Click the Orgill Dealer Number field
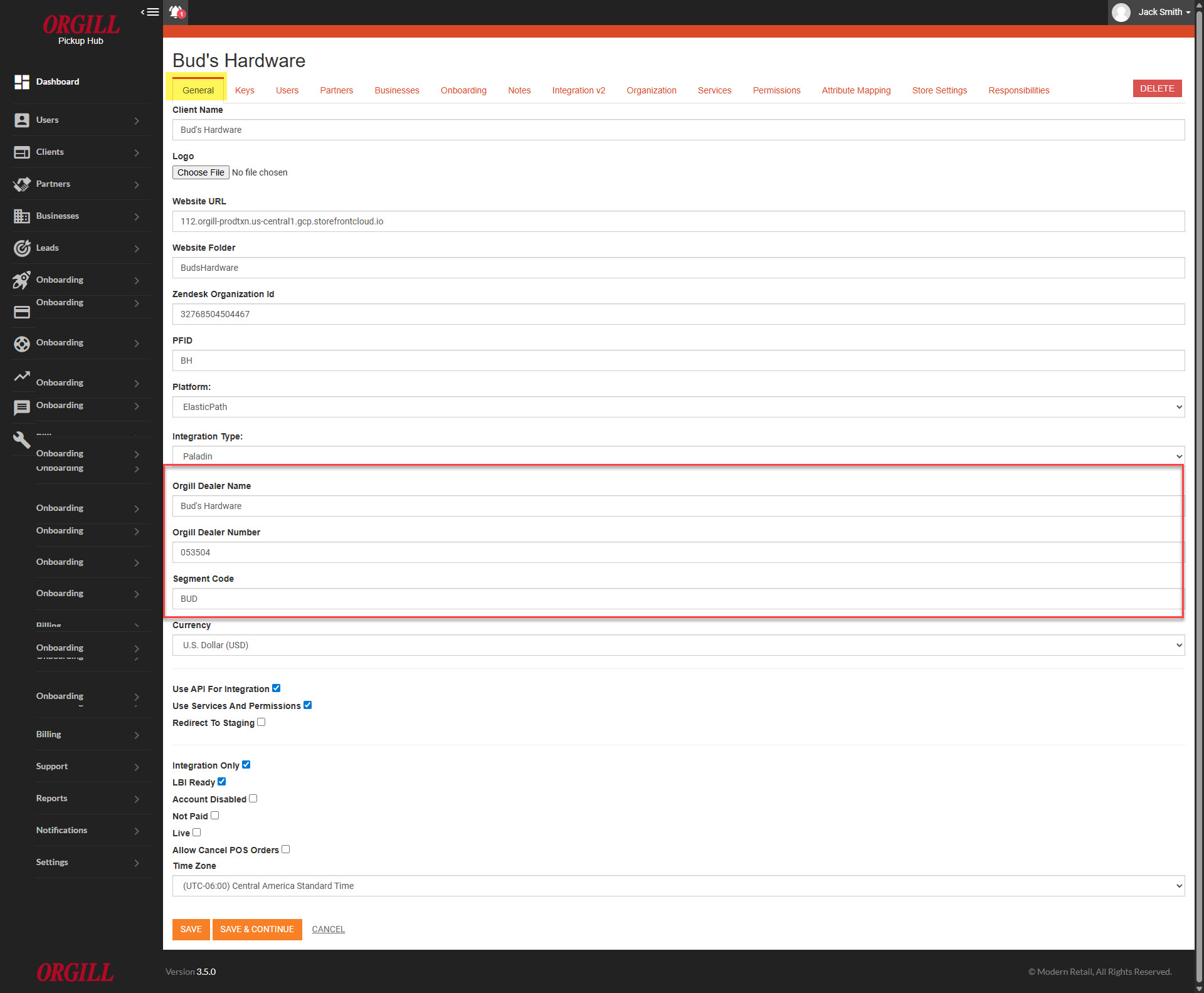Image resolution: width=1204 pixels, height=993 pixels. (677, 552)
